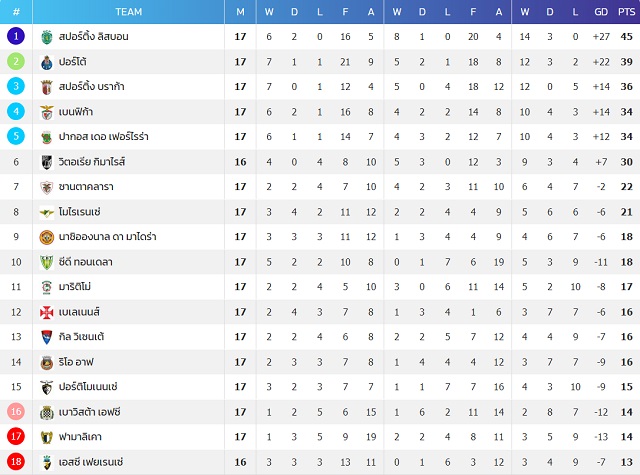Click the Belenenses red cross crest
The image size is (640, 475).
tap(47, 313)
